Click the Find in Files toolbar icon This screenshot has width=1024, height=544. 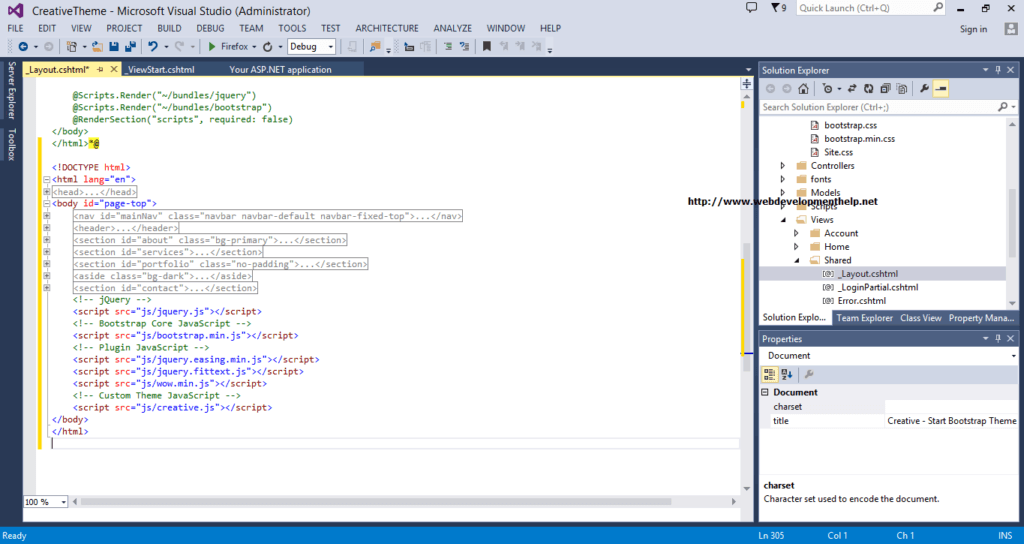[375, 46]
